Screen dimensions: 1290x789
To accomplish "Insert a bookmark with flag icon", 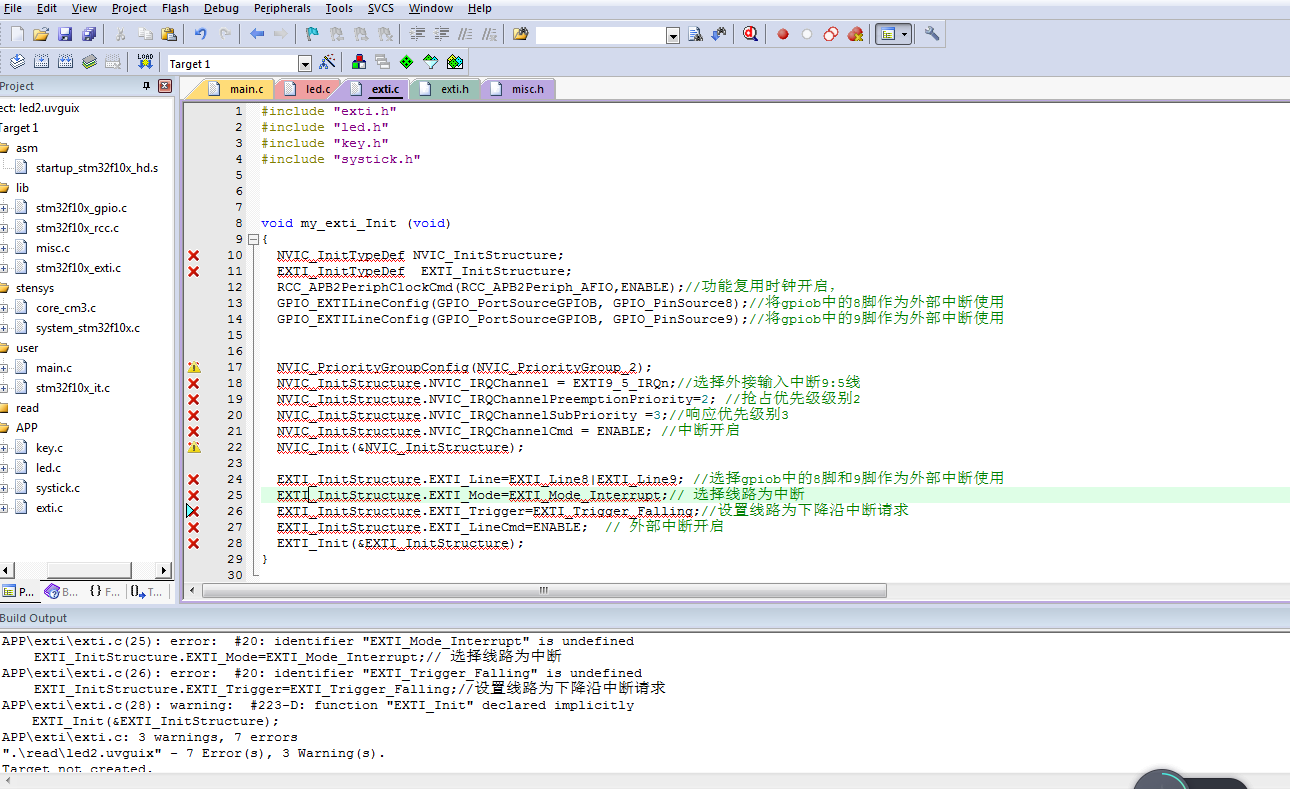I will pos(312,34).
